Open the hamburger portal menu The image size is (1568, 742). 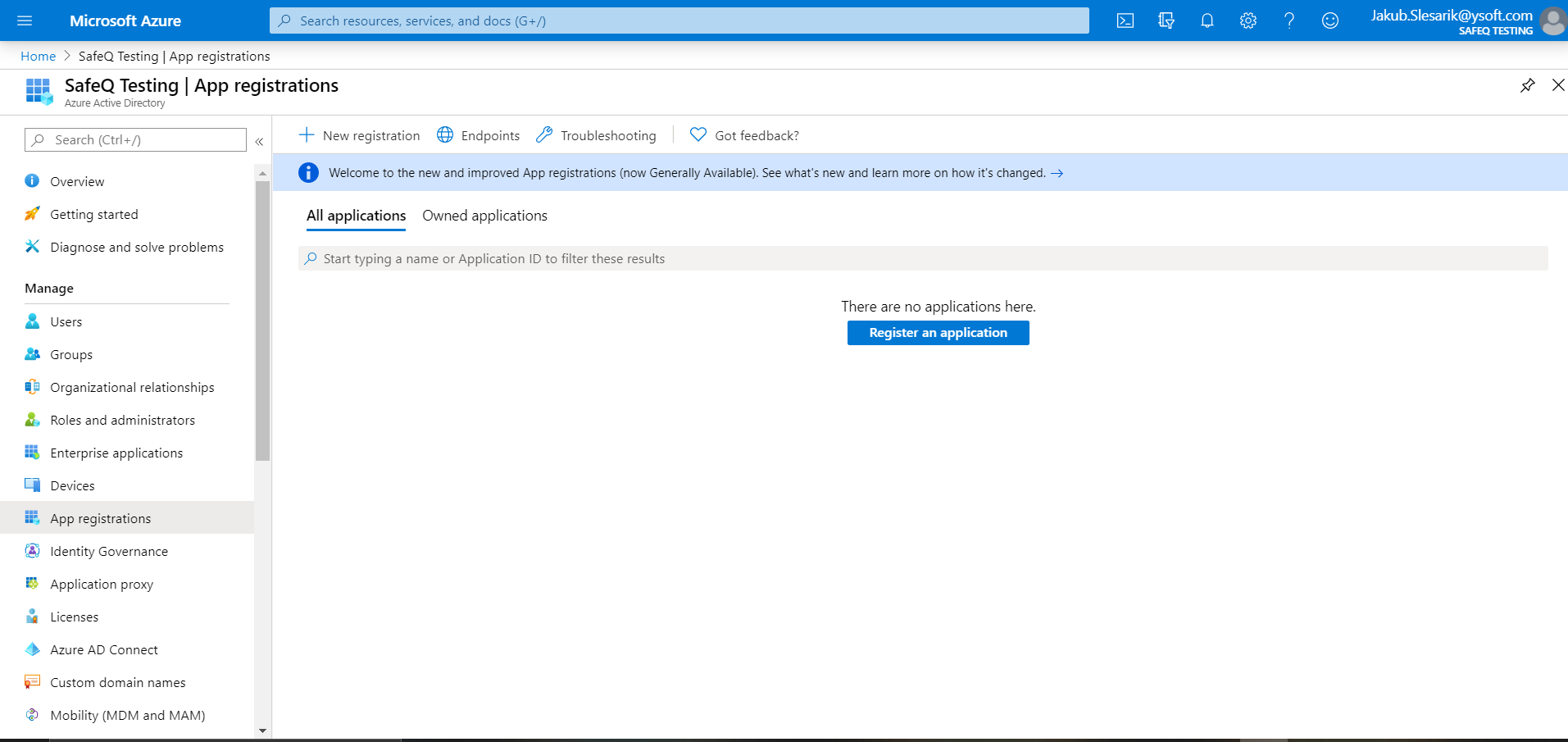[25, 20]
